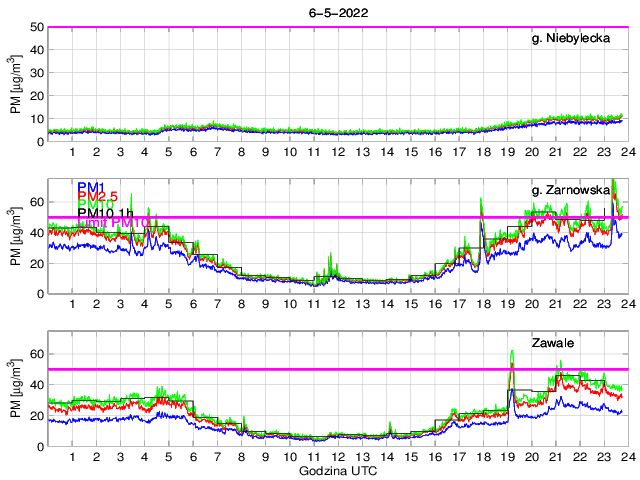Click the green PM10 spike after hour 19 in Zawale
This screenshot has height=480, width=640.
(x=512, y=352)
